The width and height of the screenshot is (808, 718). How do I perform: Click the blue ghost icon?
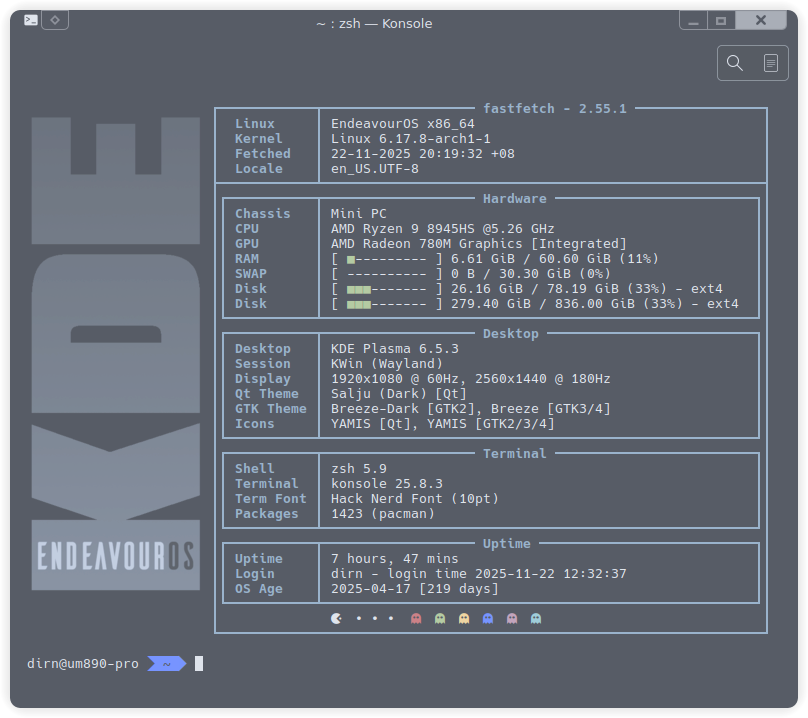(488, 618)
